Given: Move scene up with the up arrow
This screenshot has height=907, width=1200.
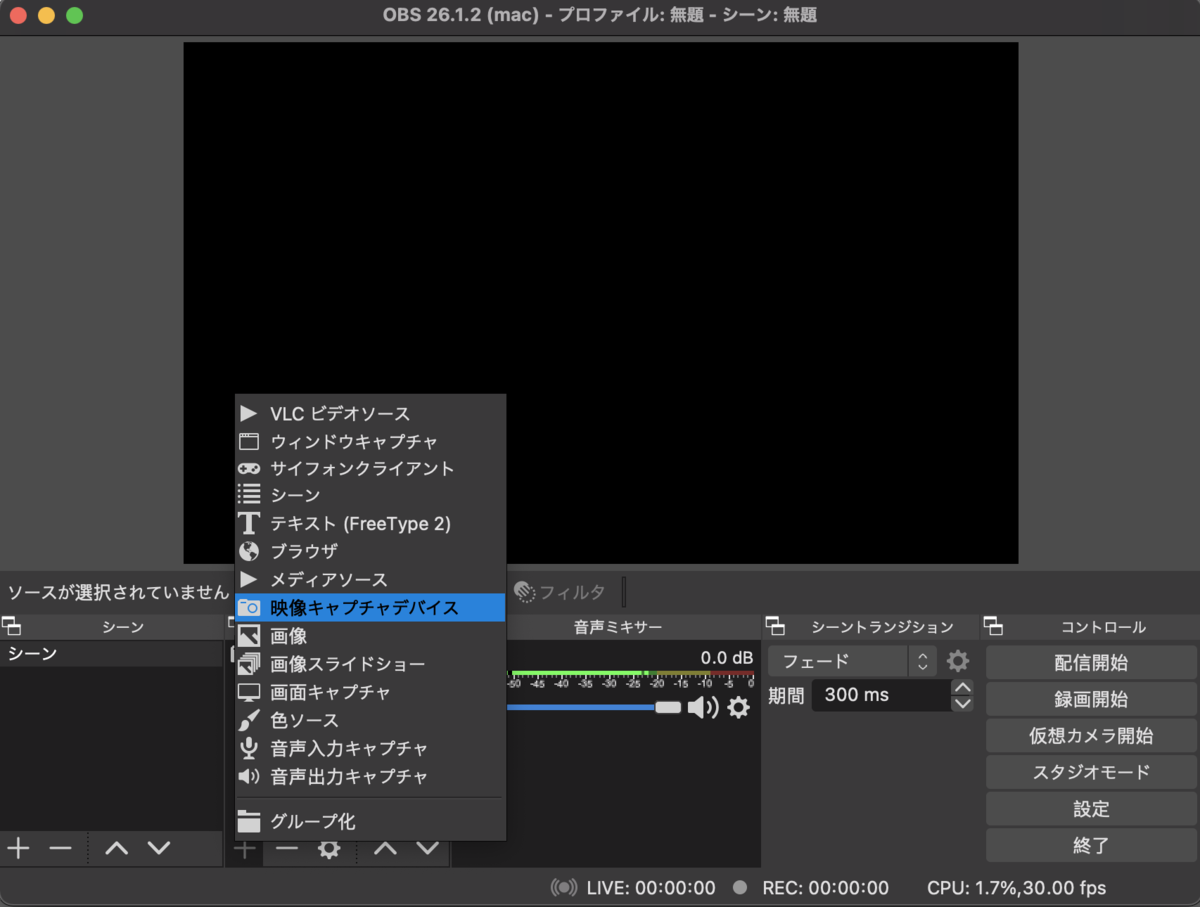Looking at the screenshot, I should [117, 849].
